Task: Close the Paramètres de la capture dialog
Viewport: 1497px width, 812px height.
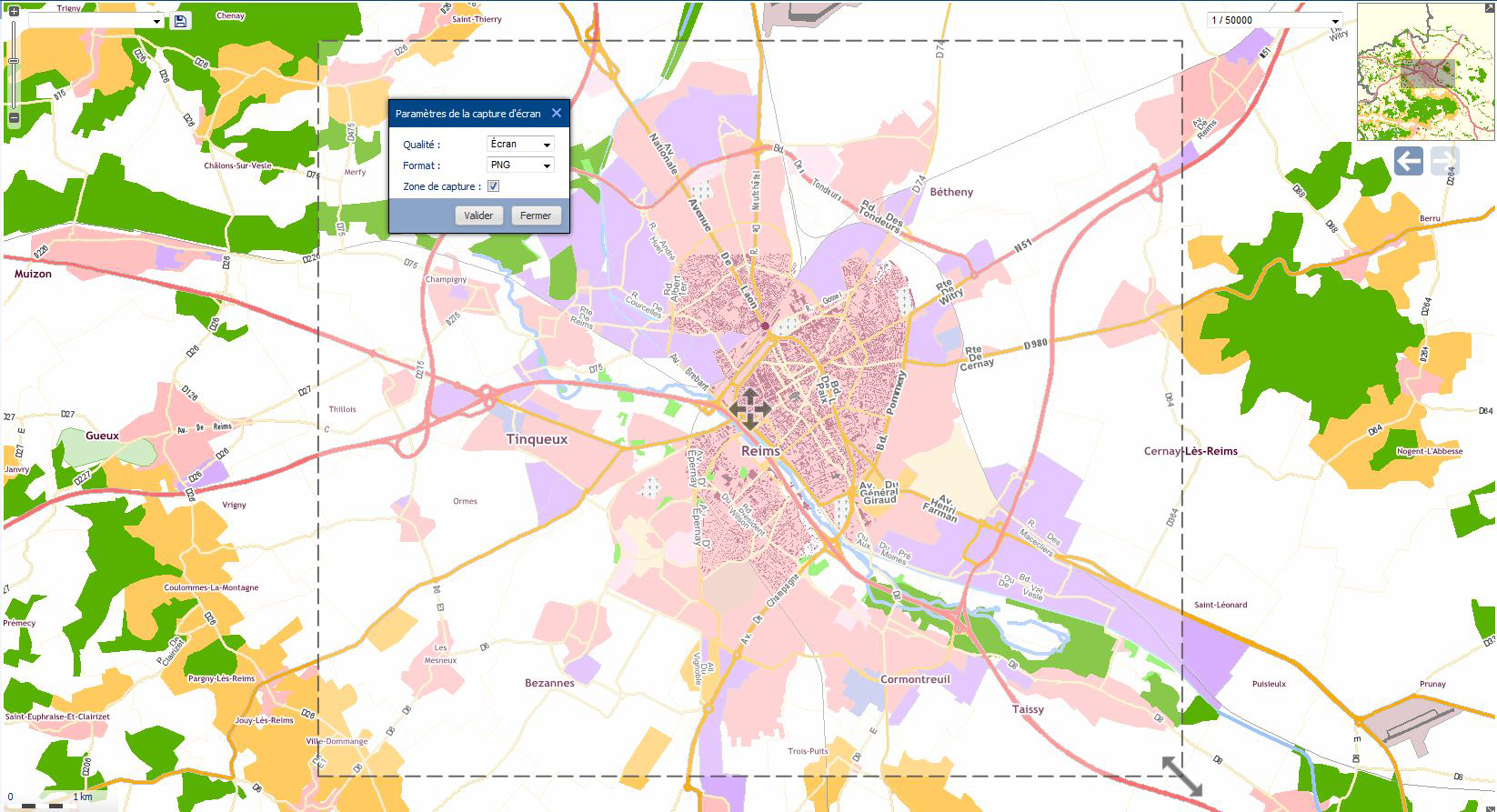Action: (557, 114)
